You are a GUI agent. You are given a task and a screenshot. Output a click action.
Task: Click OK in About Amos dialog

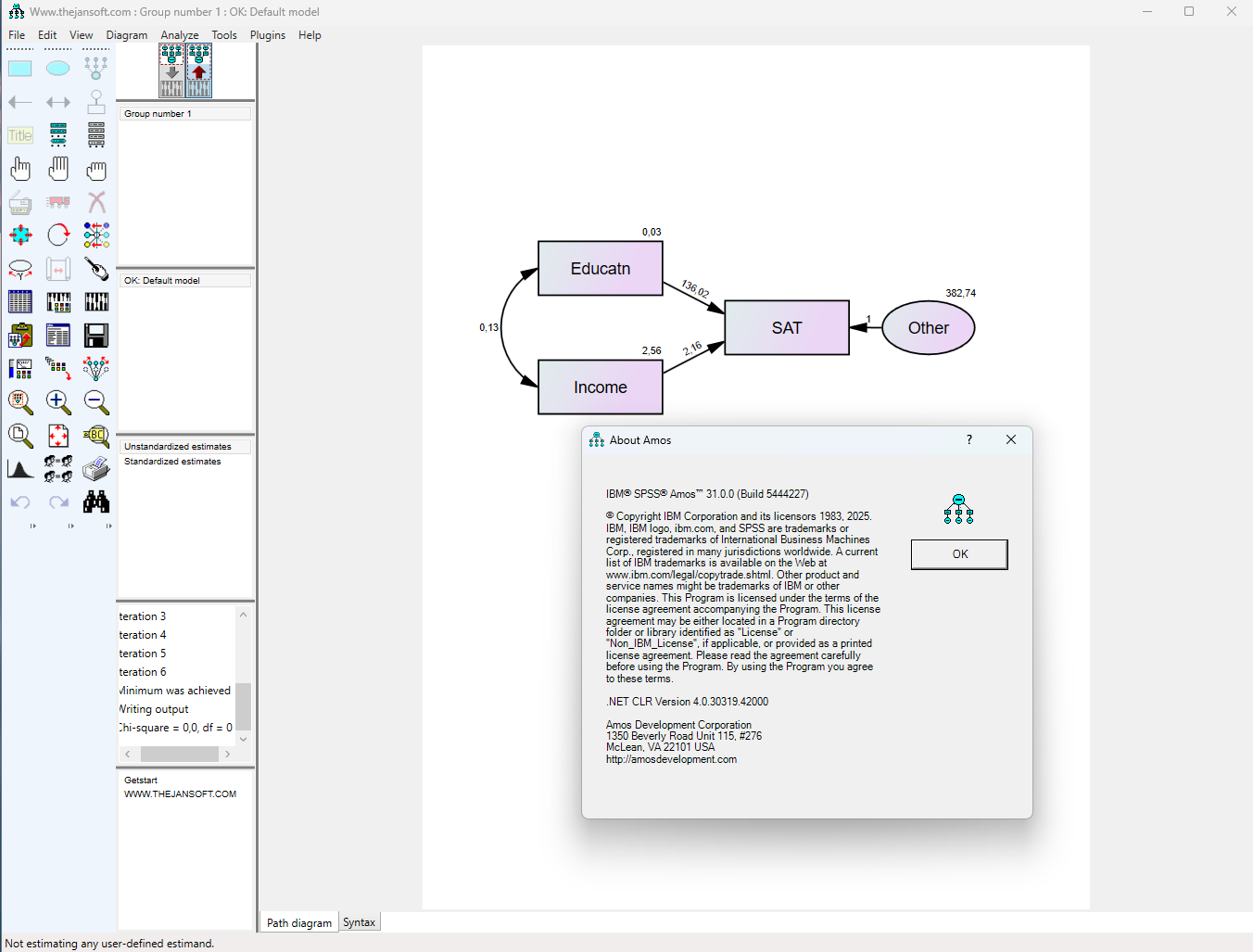point(959,554)
